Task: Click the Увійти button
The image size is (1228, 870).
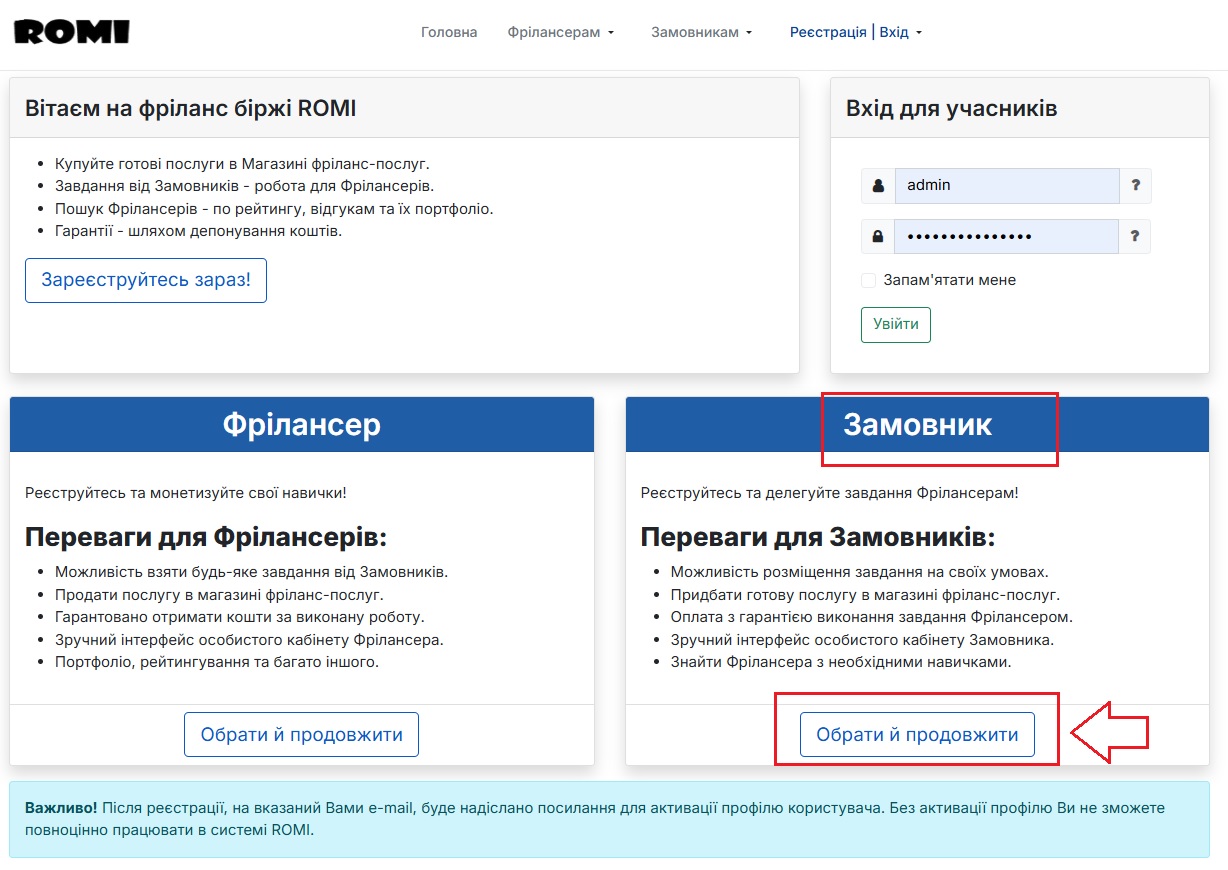Action: pyautogui.click(x=895, y=324)
